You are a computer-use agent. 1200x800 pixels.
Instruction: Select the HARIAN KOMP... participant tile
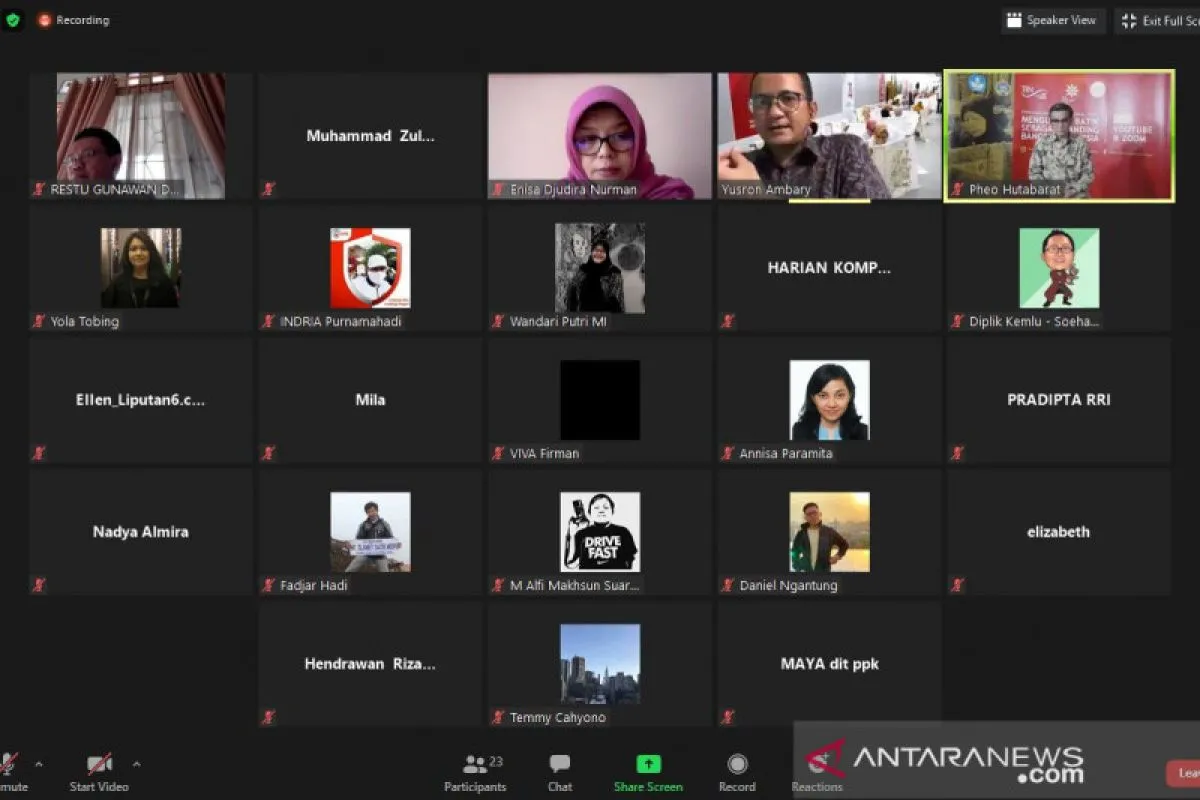coord(829,267)
